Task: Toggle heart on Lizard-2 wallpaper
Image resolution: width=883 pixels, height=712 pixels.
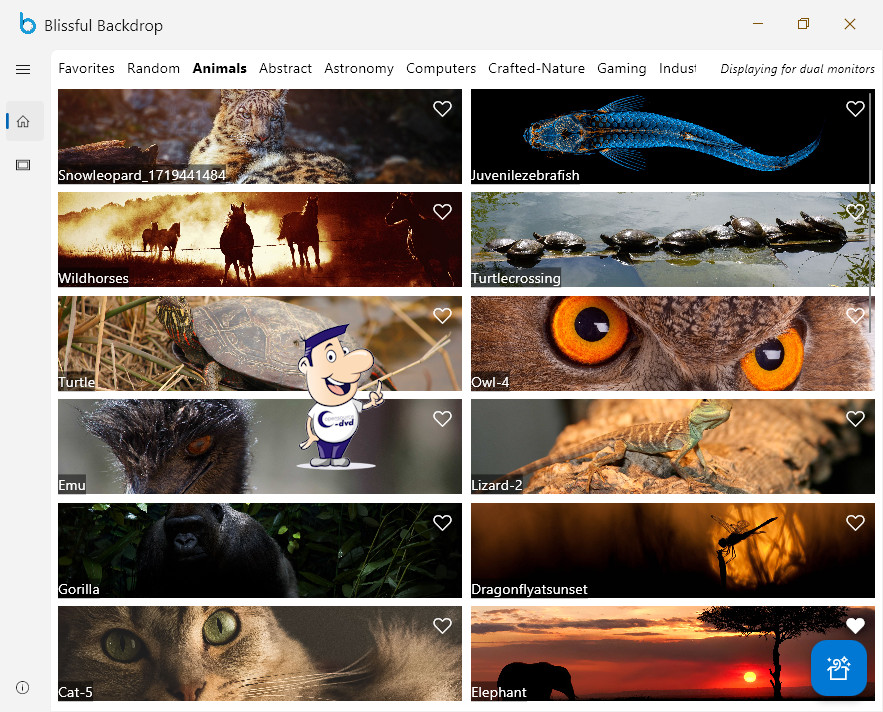Action: (855, 419)
